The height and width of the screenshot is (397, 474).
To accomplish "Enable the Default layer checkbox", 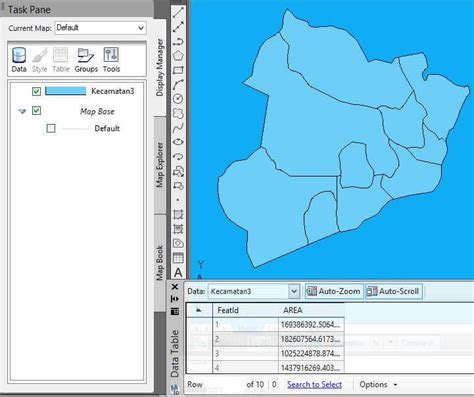I will pos(51,128).
